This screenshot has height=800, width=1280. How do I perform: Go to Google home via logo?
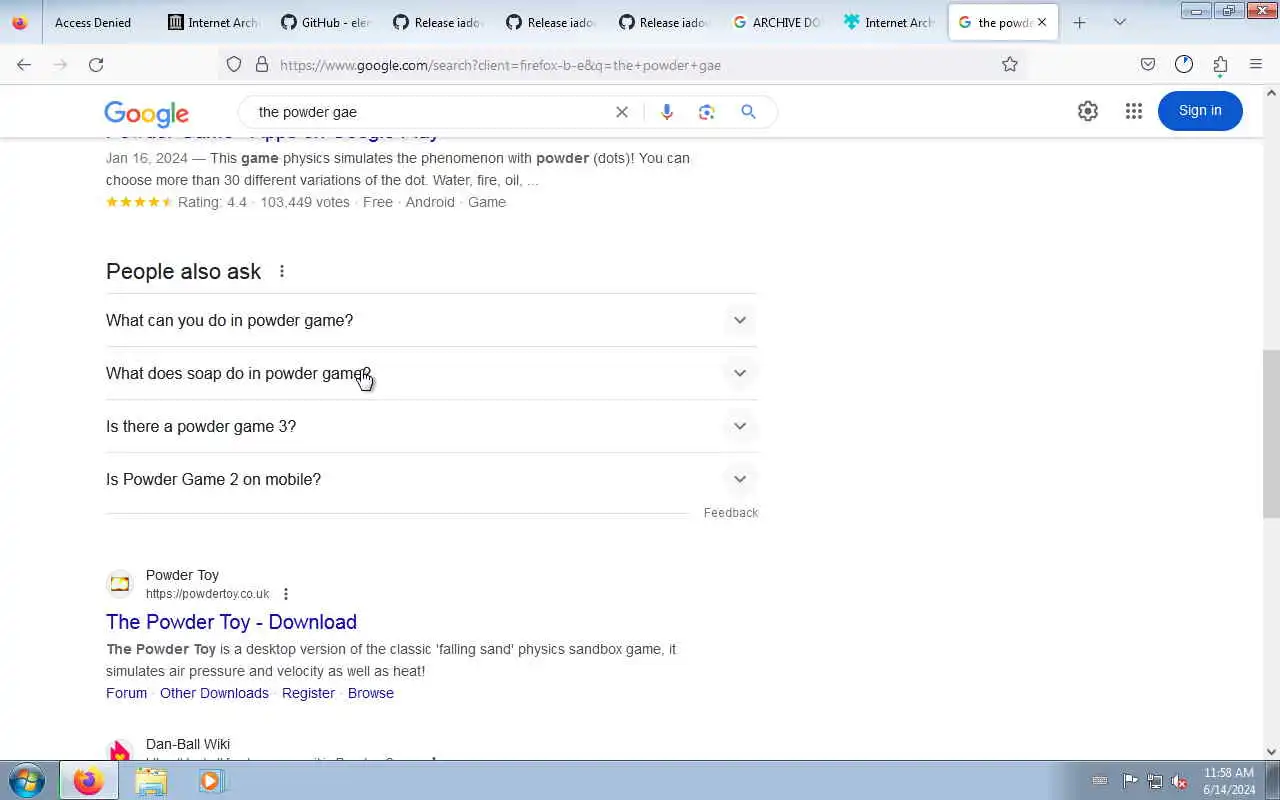point(146,113)
